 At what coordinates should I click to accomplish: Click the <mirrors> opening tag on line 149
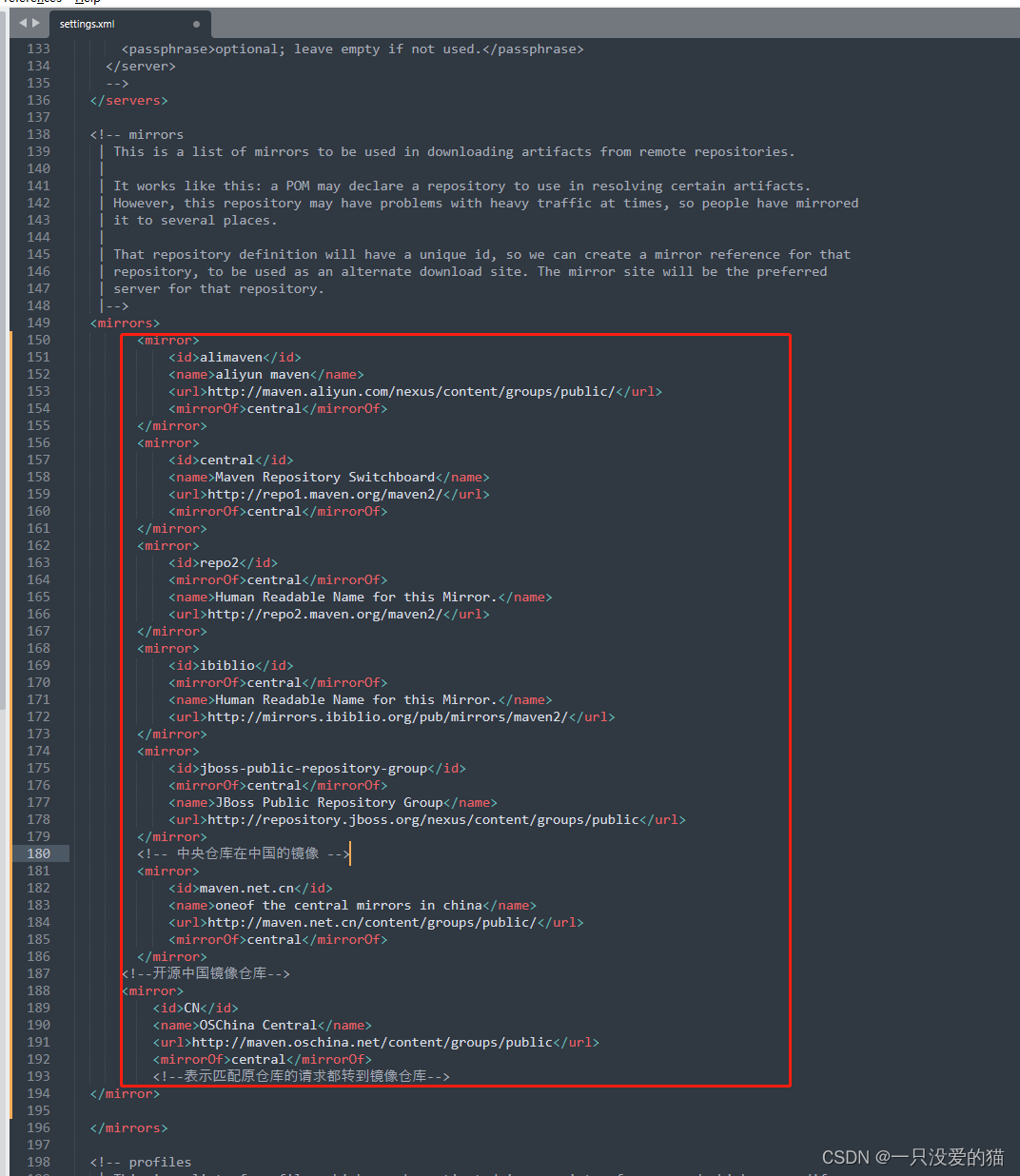[125, 323]
